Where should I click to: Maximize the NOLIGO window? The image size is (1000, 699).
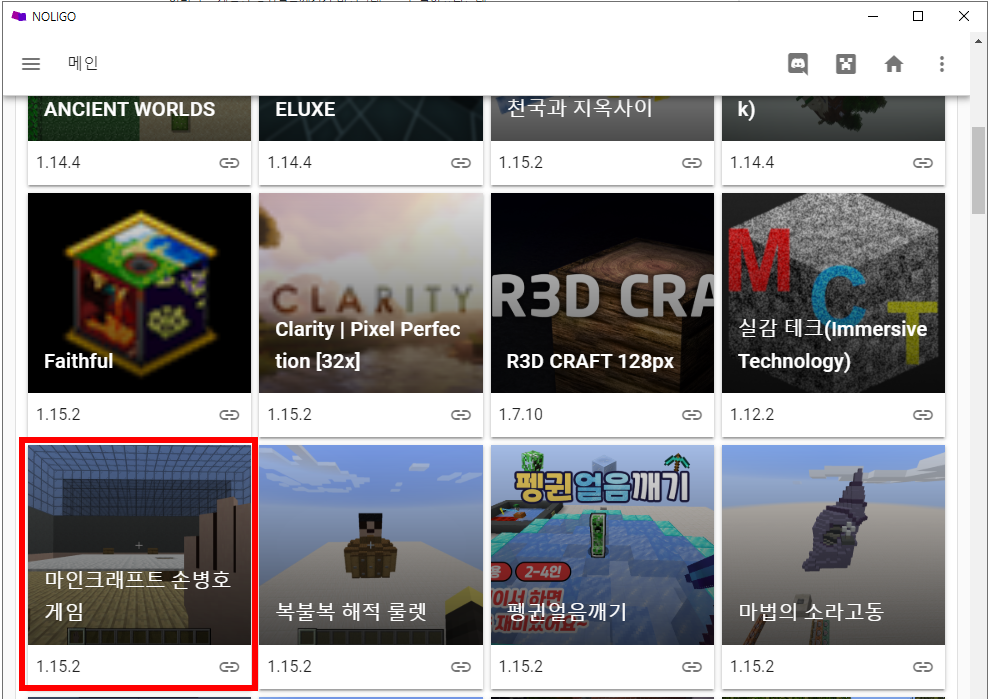click(918, 16)
